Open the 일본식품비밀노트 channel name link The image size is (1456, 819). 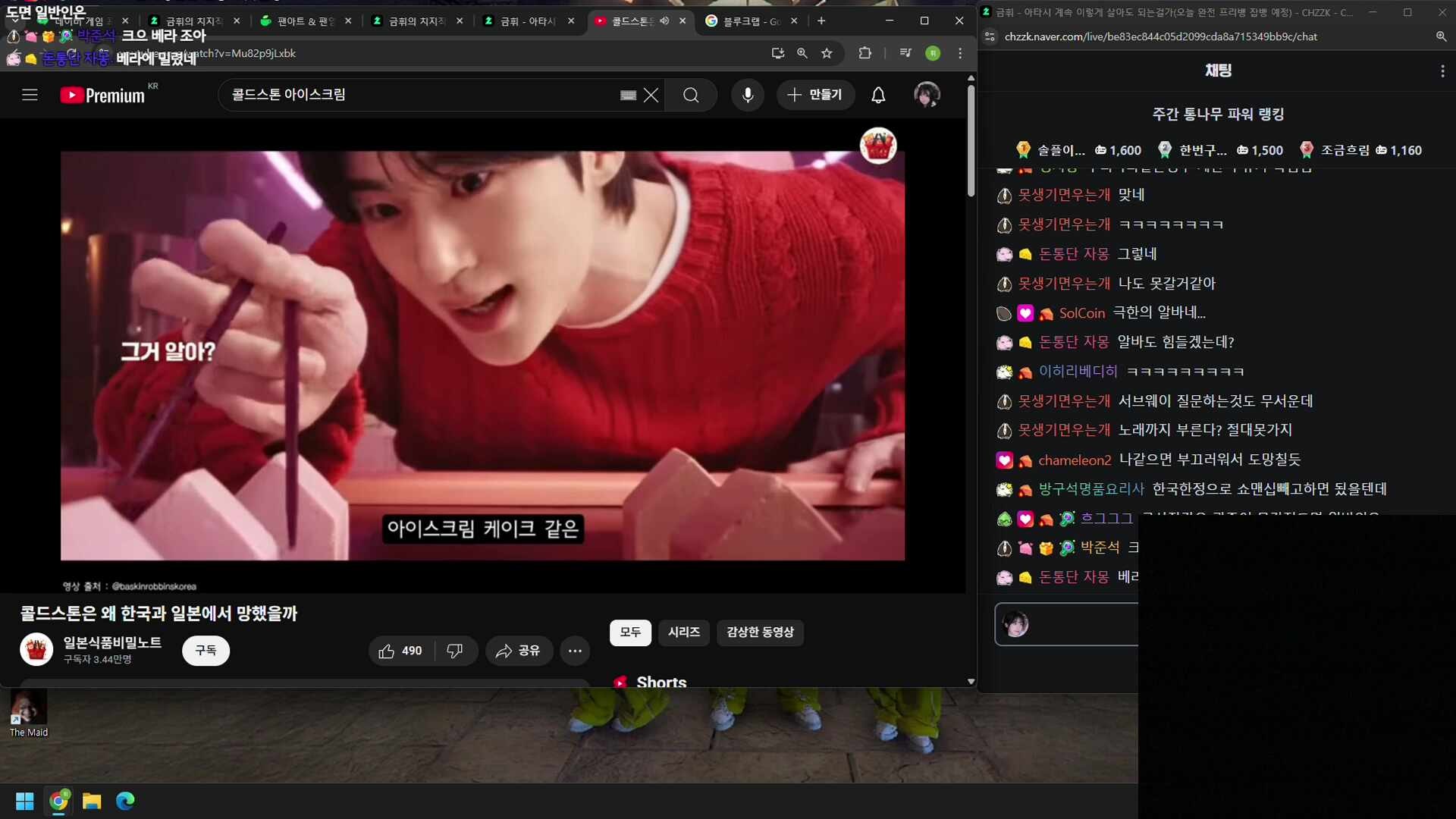point(112,642)
